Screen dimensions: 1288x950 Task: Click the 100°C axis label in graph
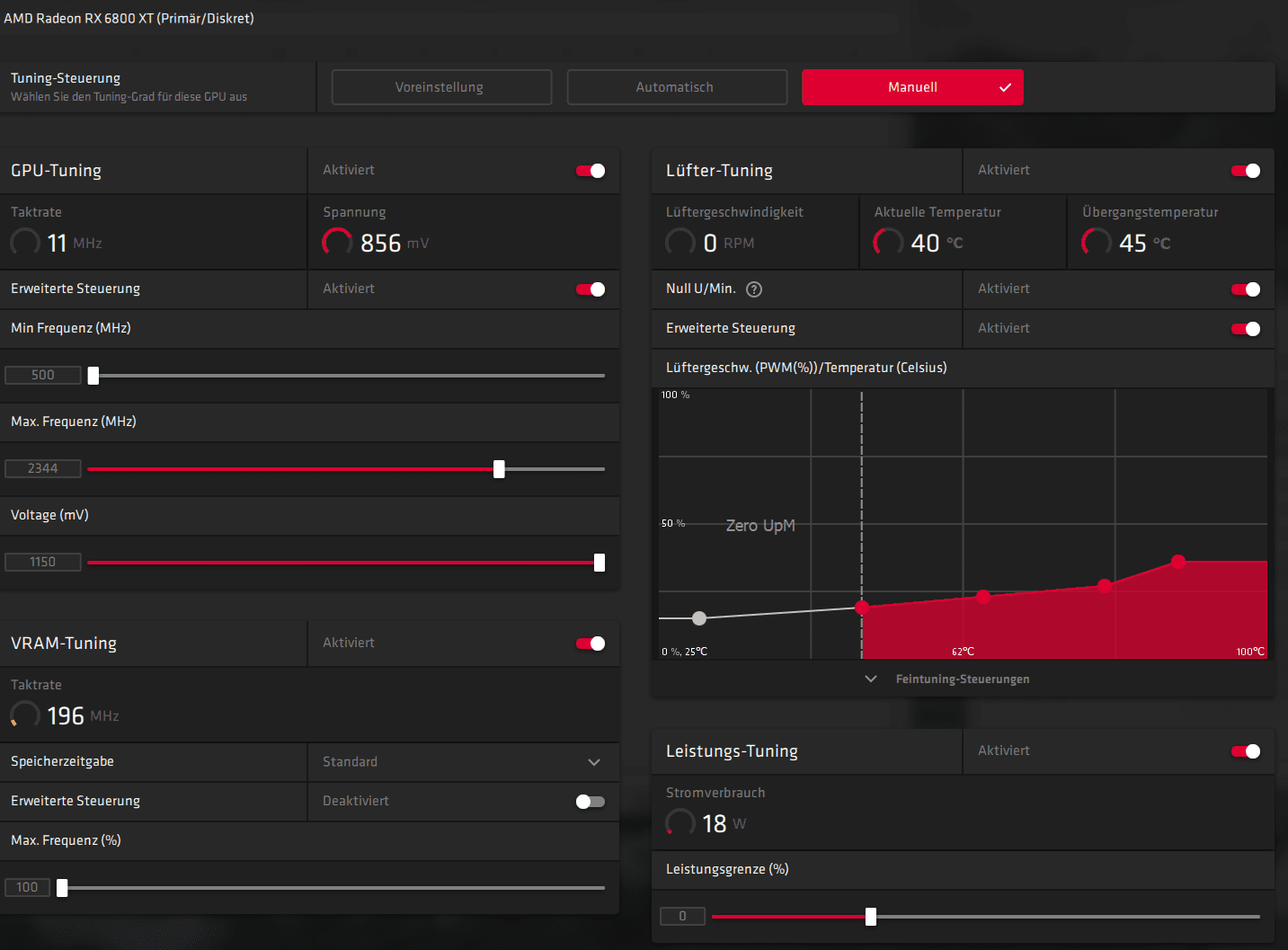[x=1250, y=652]
